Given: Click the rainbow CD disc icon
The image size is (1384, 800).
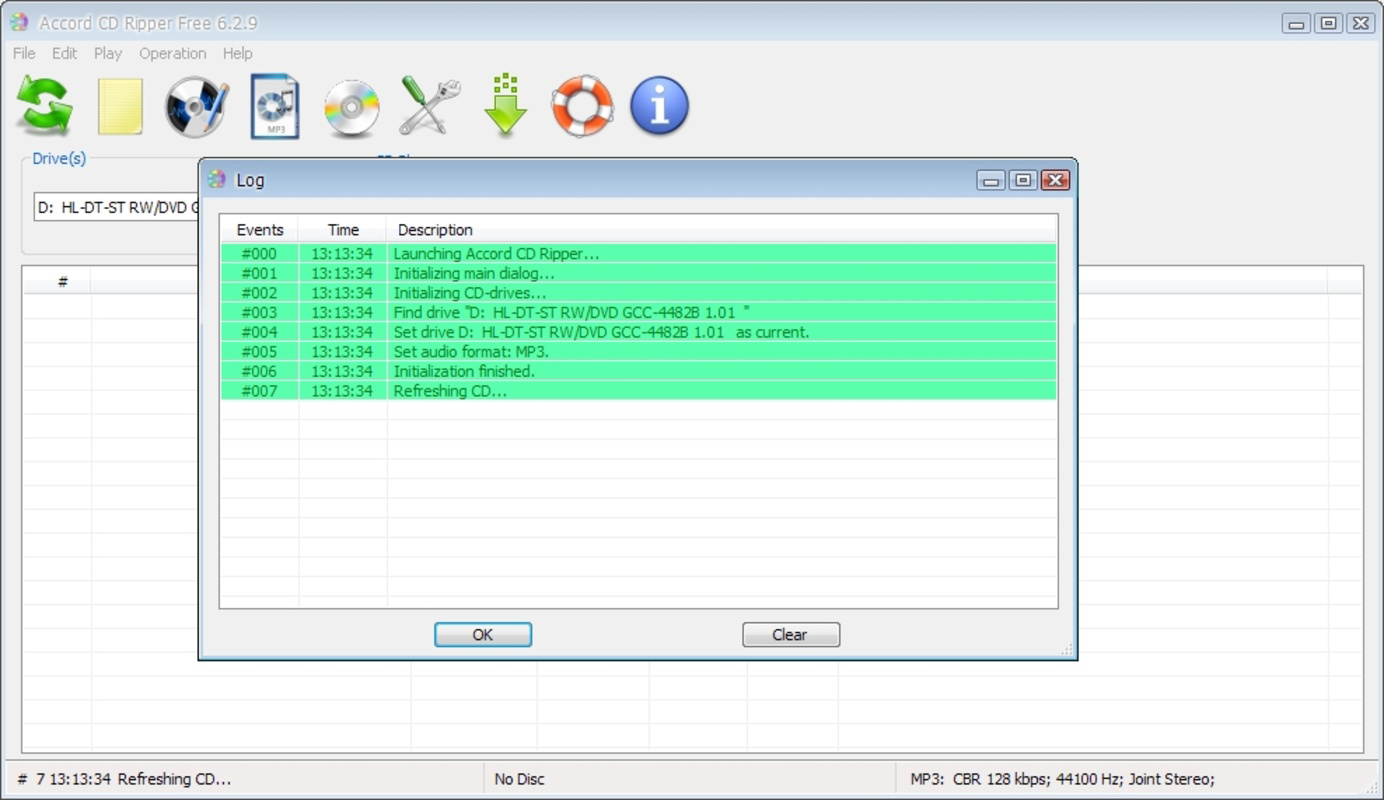Looking at the screenshot, I should [352, 108].
